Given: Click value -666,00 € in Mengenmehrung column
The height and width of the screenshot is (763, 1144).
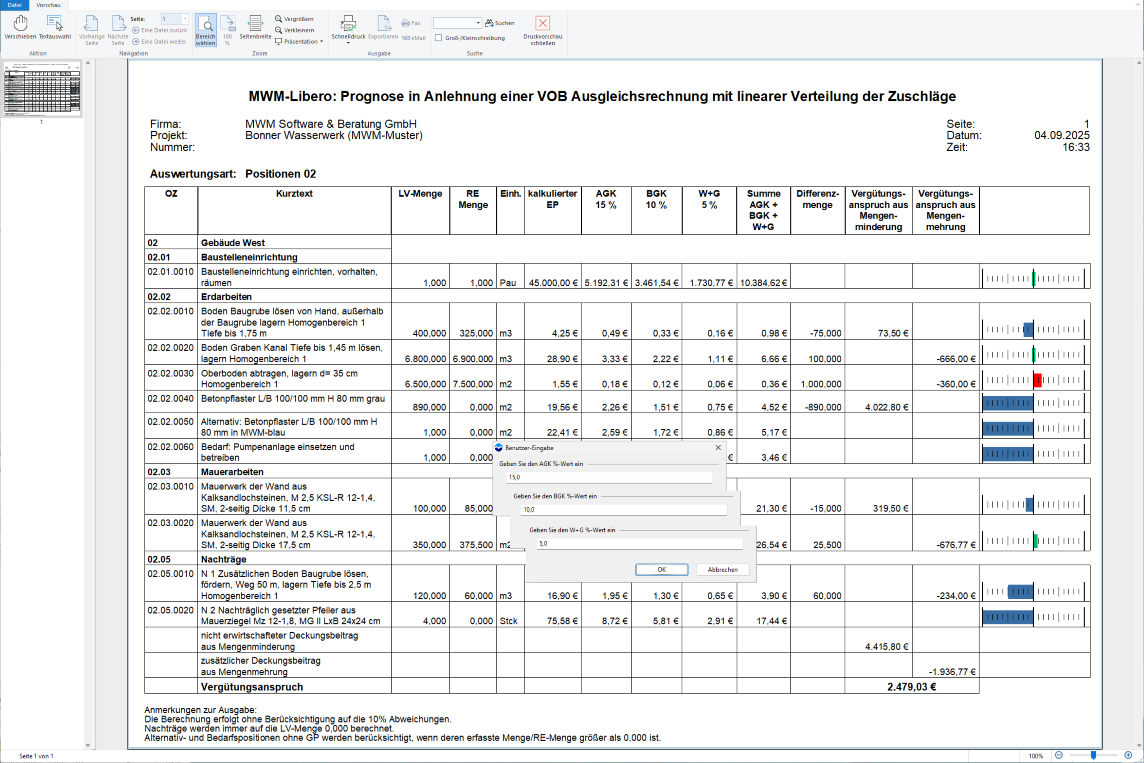Looking at the screenshot, I should 956,359.
